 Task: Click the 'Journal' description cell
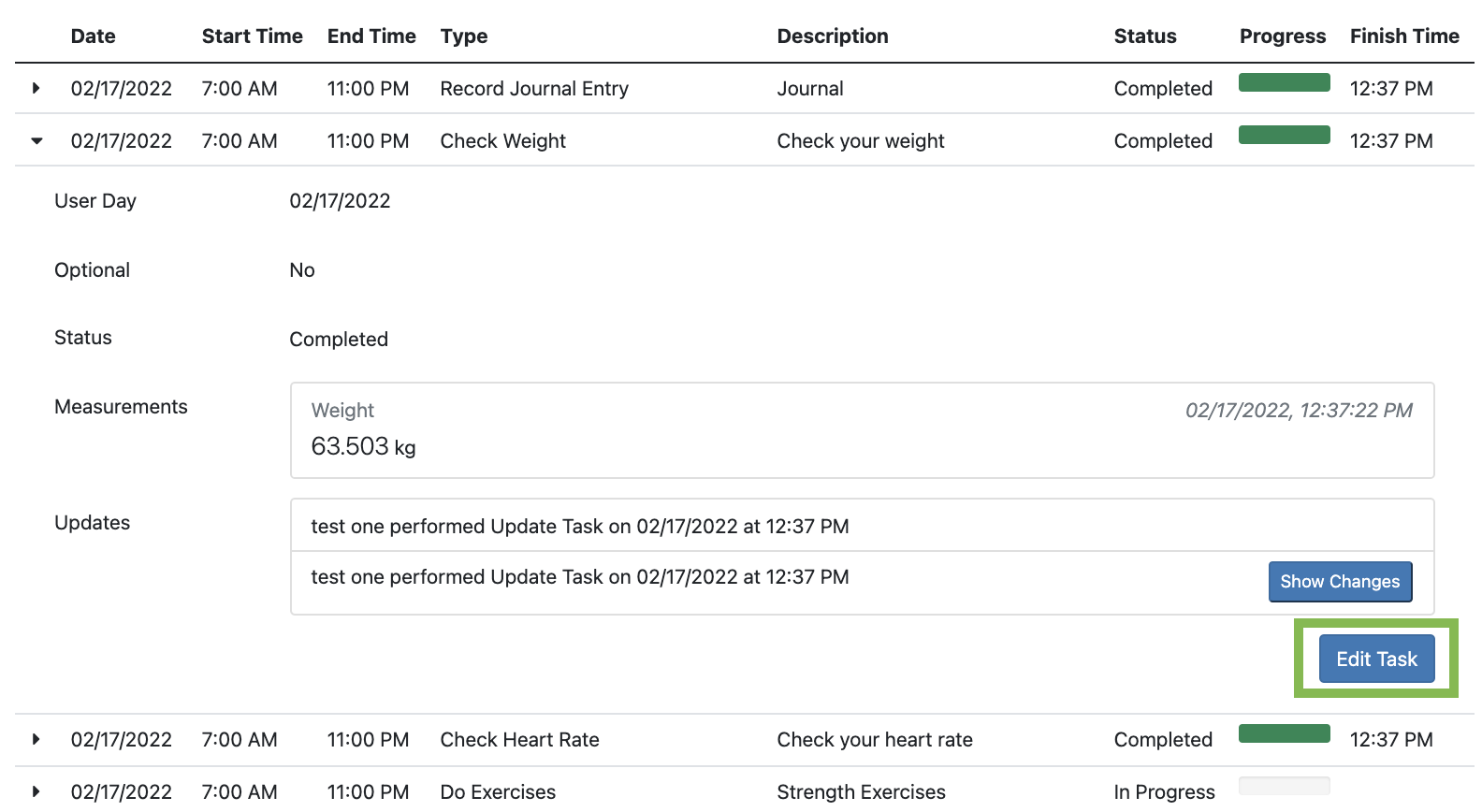[810, 89]
